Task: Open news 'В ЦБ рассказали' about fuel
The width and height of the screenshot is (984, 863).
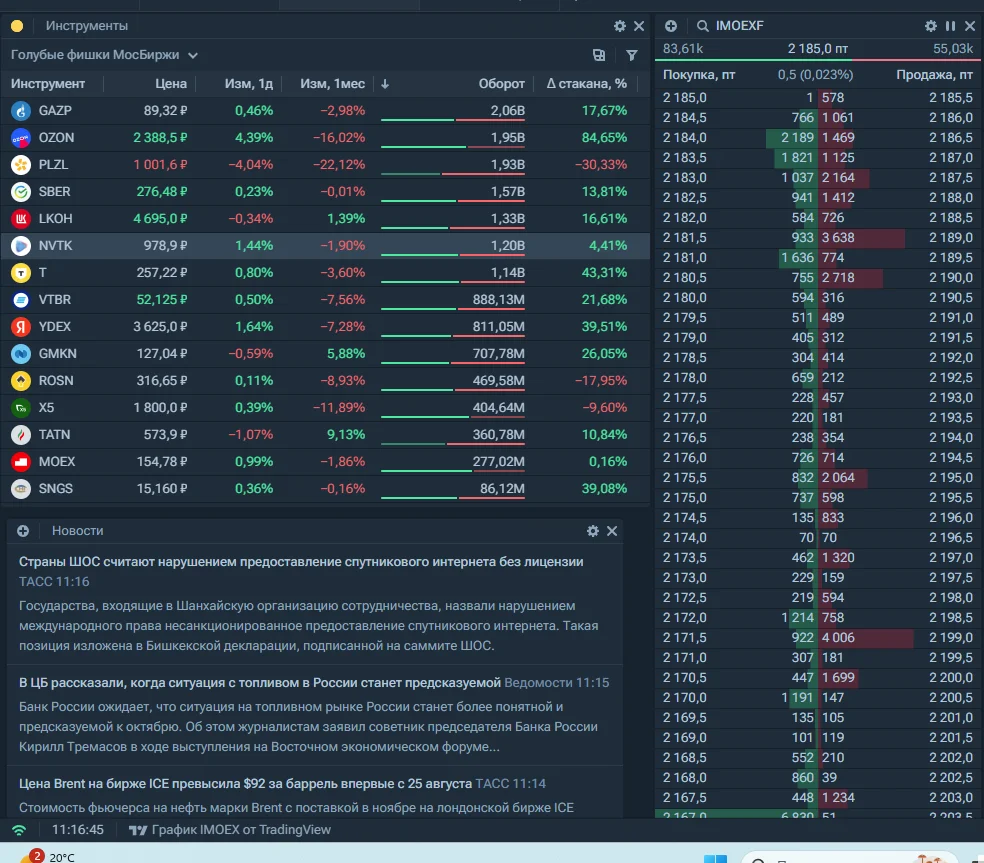Action: (260, 682)
